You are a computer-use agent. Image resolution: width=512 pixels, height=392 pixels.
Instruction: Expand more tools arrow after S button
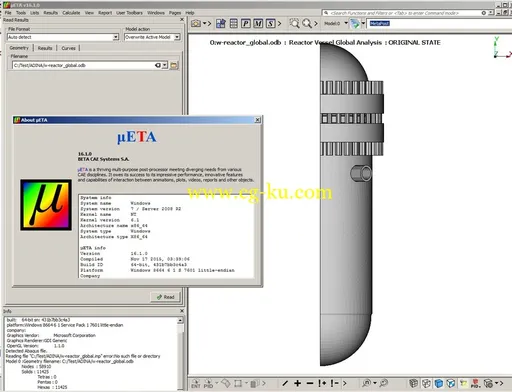(x=279, y=23)
